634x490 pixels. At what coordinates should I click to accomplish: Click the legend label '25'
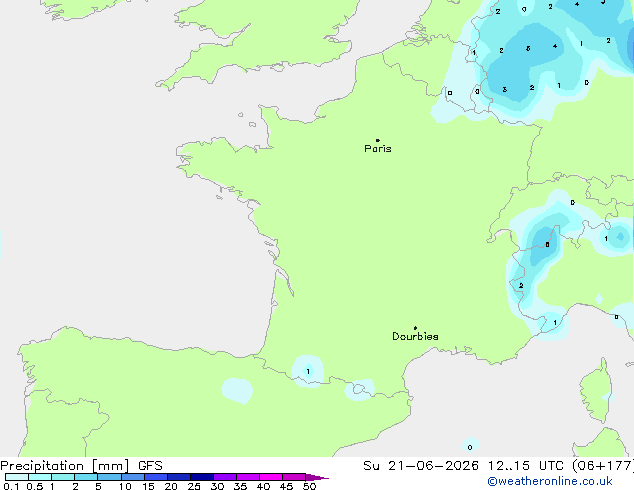click(x=194, y=486)
